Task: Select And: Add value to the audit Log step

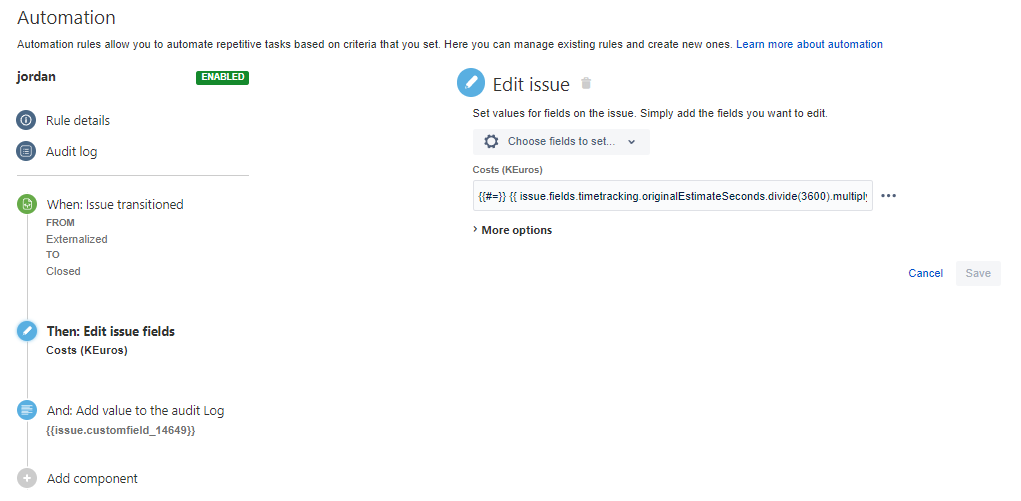Action: (x=135, y=410)
